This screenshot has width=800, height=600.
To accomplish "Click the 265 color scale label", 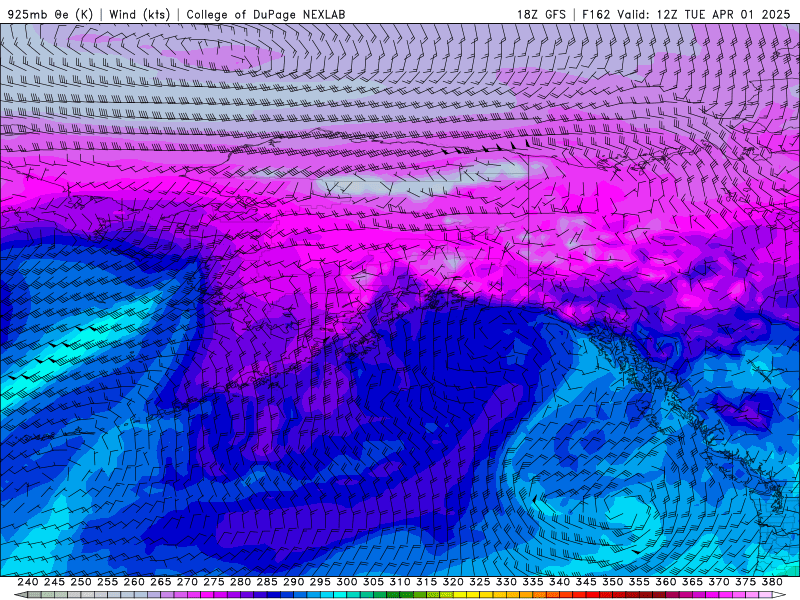I will (x=161, y=582).
